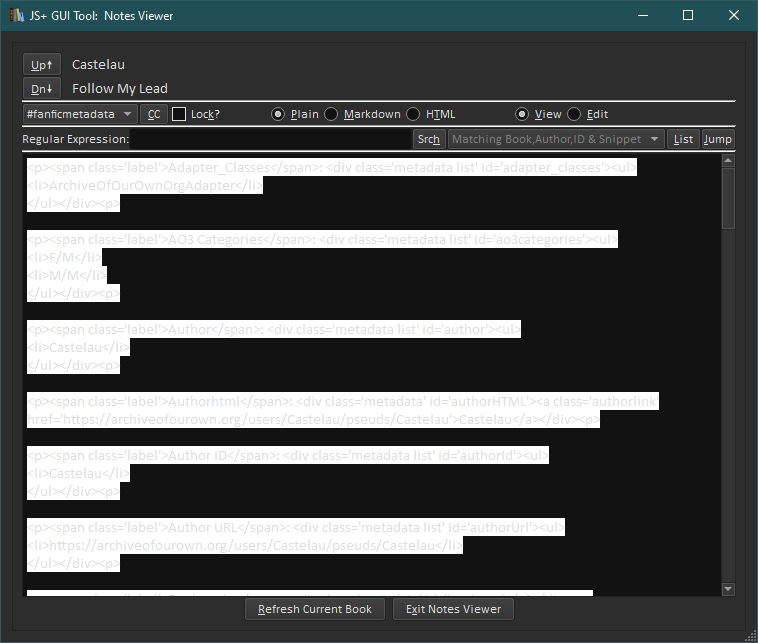758x643 pixels.
Task: Select the View mode radio button
Action: 522,114
